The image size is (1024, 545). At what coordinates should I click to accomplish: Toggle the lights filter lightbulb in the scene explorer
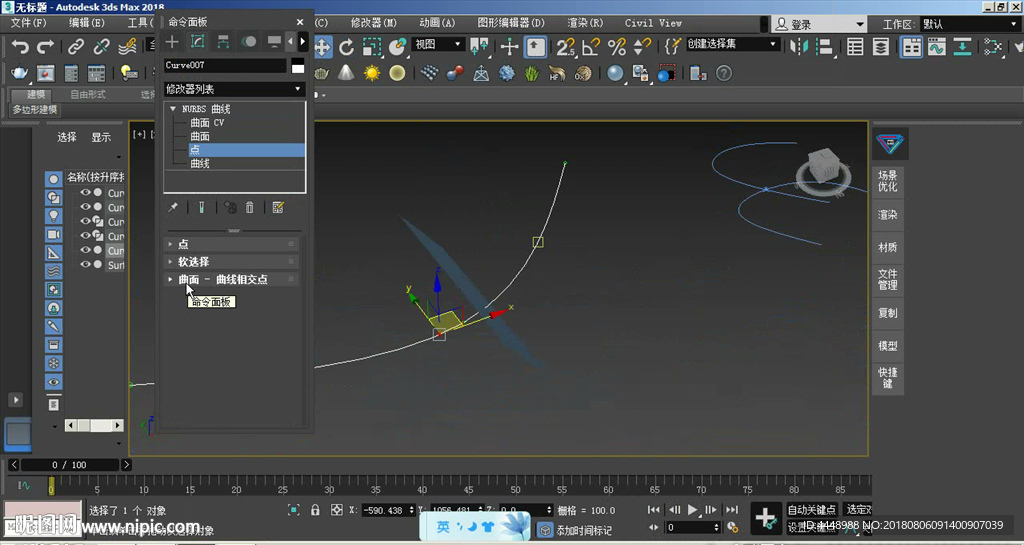tap(54, 215)
